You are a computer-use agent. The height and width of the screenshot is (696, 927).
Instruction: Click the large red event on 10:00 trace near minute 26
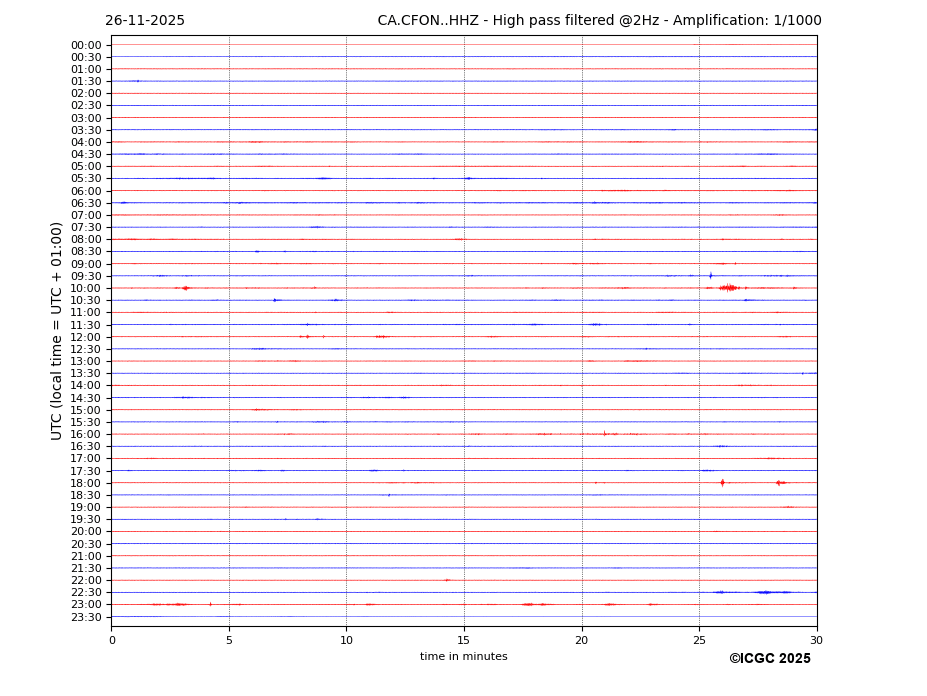pos(728,288)
